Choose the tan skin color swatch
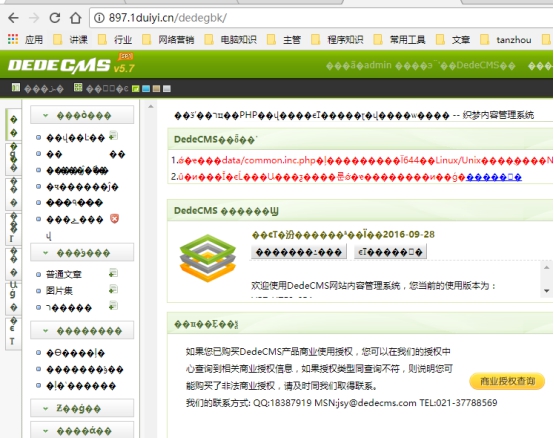554x438 pixels. (157, 89)
